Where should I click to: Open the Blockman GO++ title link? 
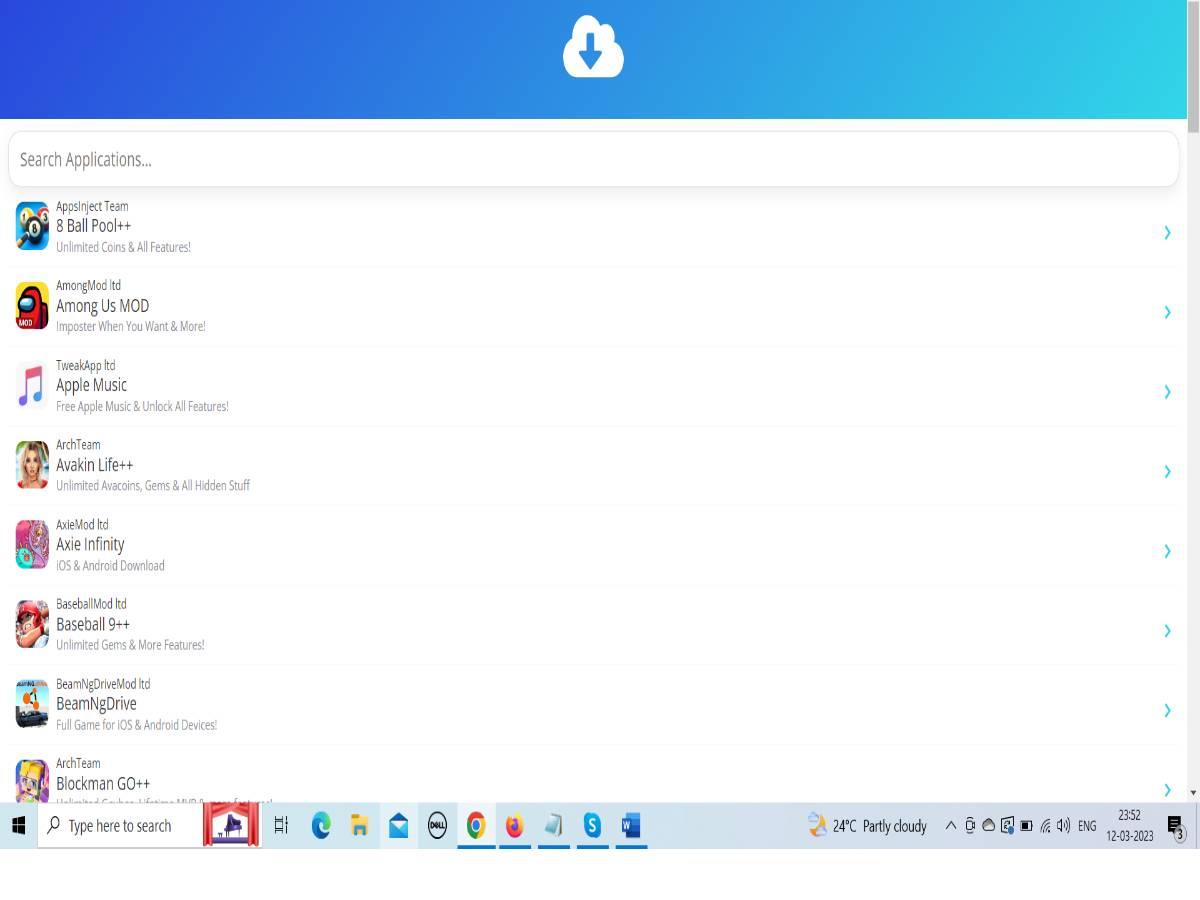pyautogui.click(x=103, y=783)
